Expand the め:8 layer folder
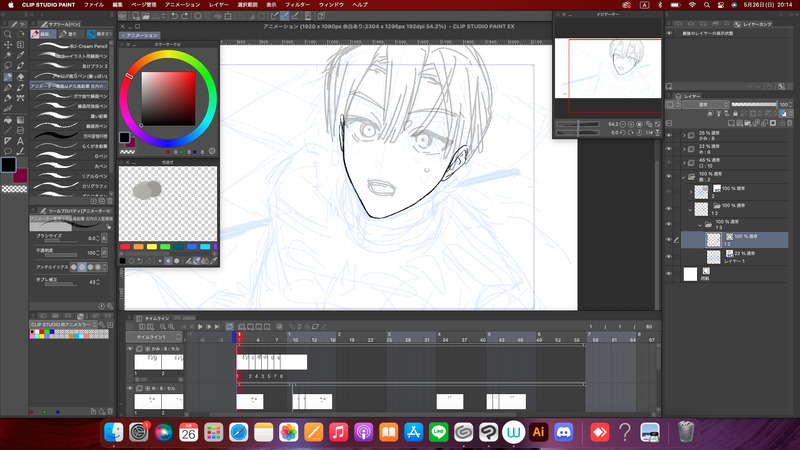Screen dimensions: 800x450 point(684,149)
